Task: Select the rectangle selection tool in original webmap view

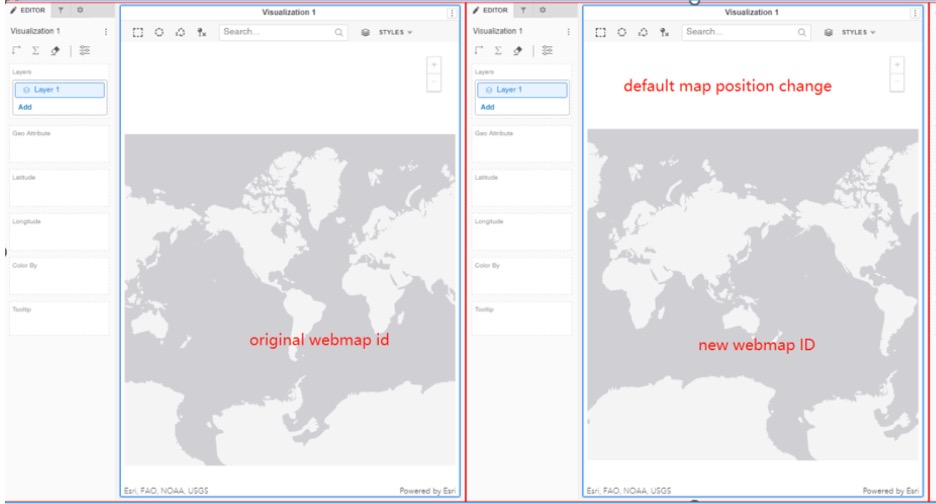Action: pyautogui.click(x=138, y=32)
